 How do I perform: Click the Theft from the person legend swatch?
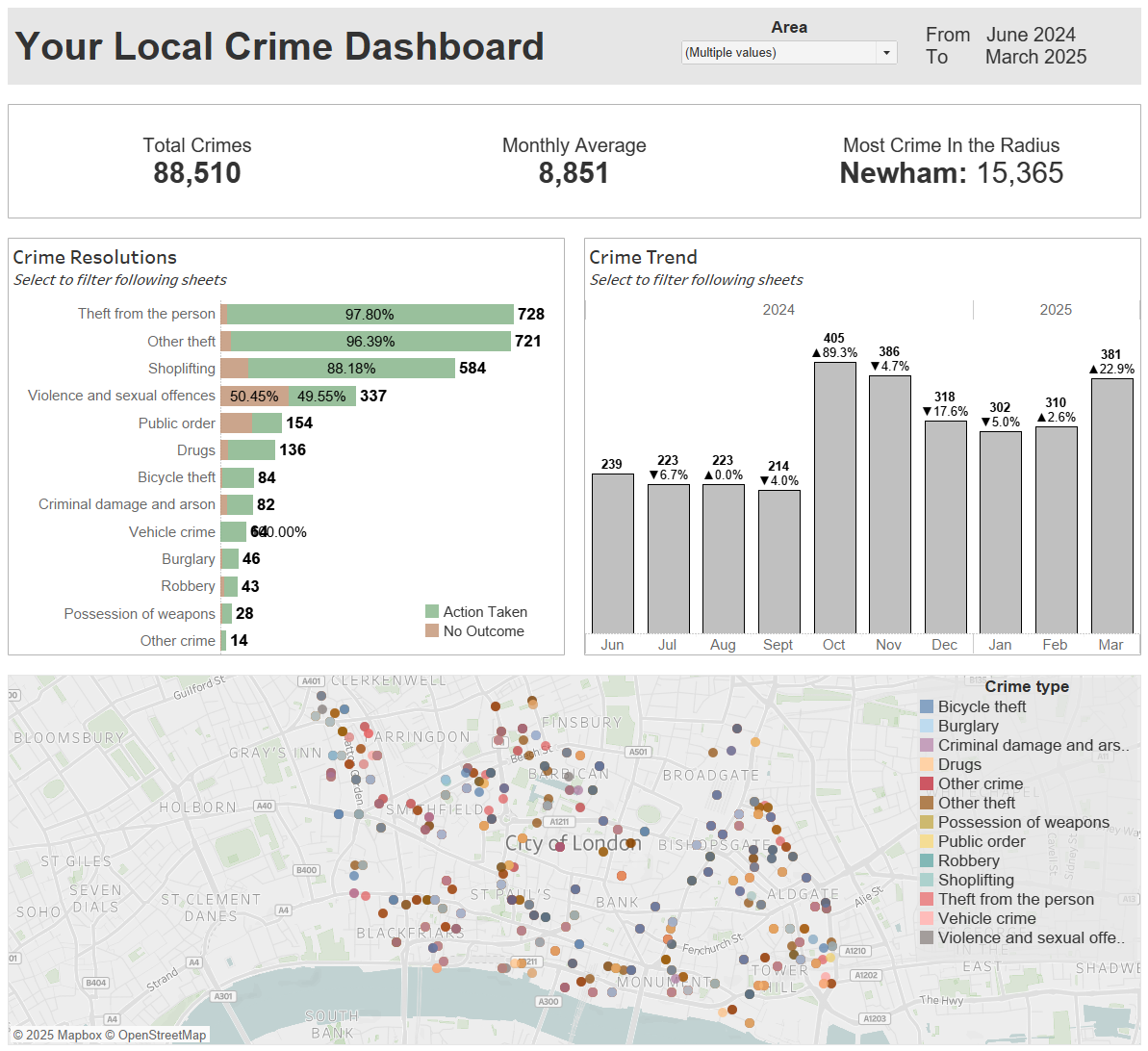[x=927, y=899]
